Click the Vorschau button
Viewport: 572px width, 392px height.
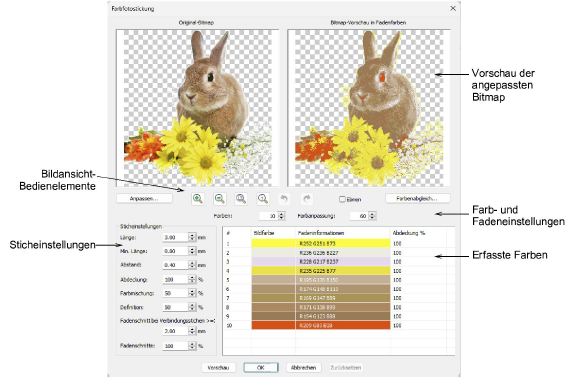click(219, 368)
